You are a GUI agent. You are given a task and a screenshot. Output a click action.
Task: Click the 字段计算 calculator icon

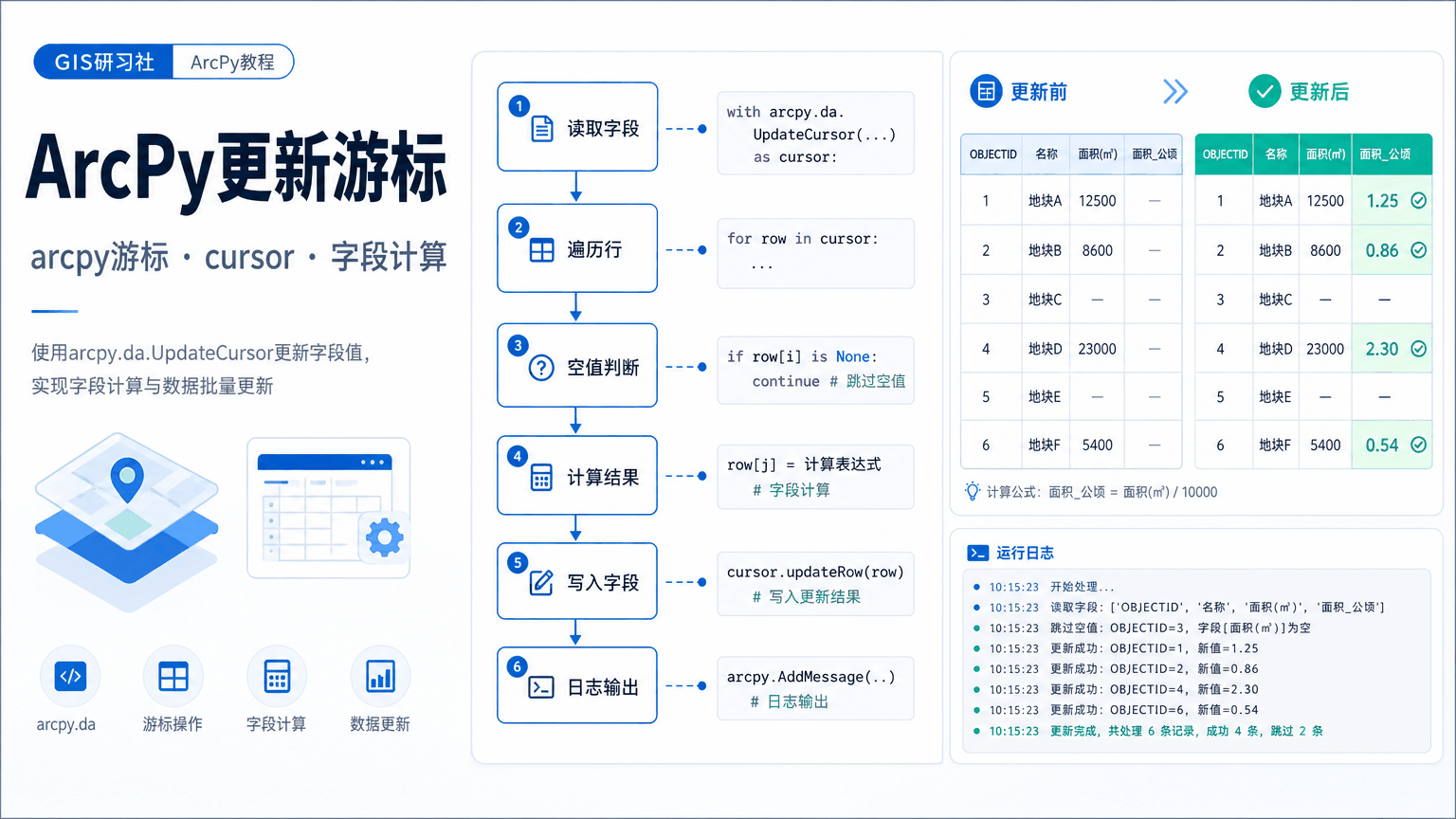tap(277, 677)
